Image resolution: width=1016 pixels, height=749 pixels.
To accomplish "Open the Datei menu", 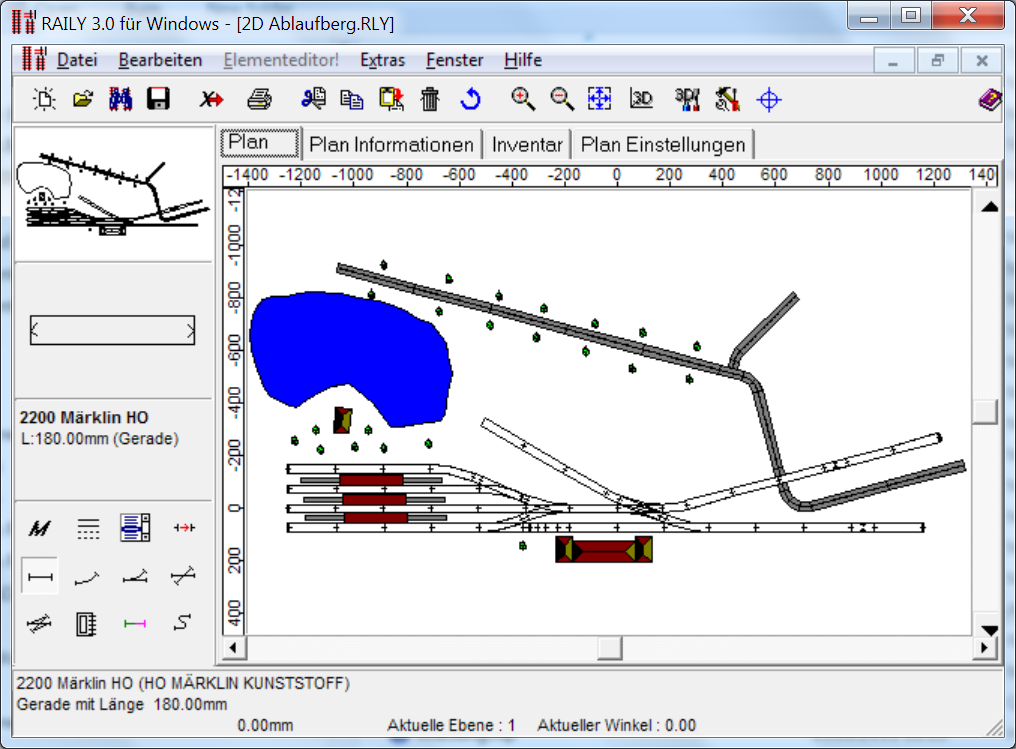I will pyautogui.click(x=76, y=60).
